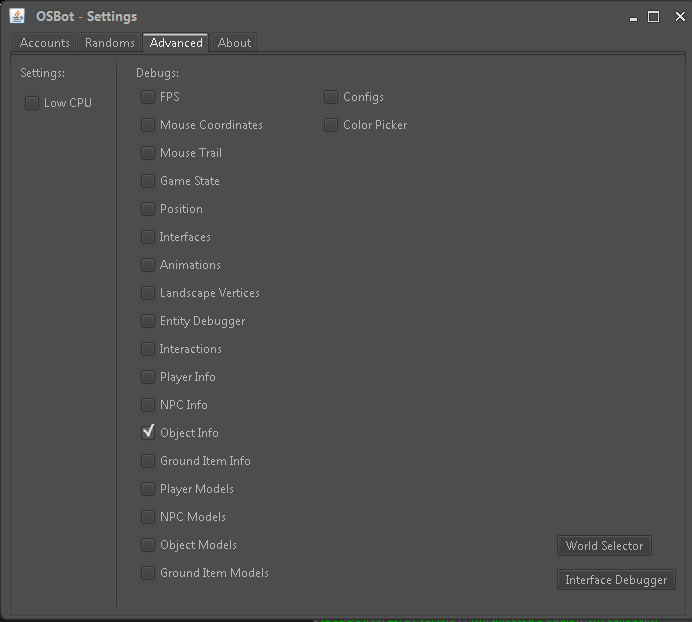Enable Player Info debug
Screen dimensions: 692x622
pyautogui.click(x=148, y=377)
